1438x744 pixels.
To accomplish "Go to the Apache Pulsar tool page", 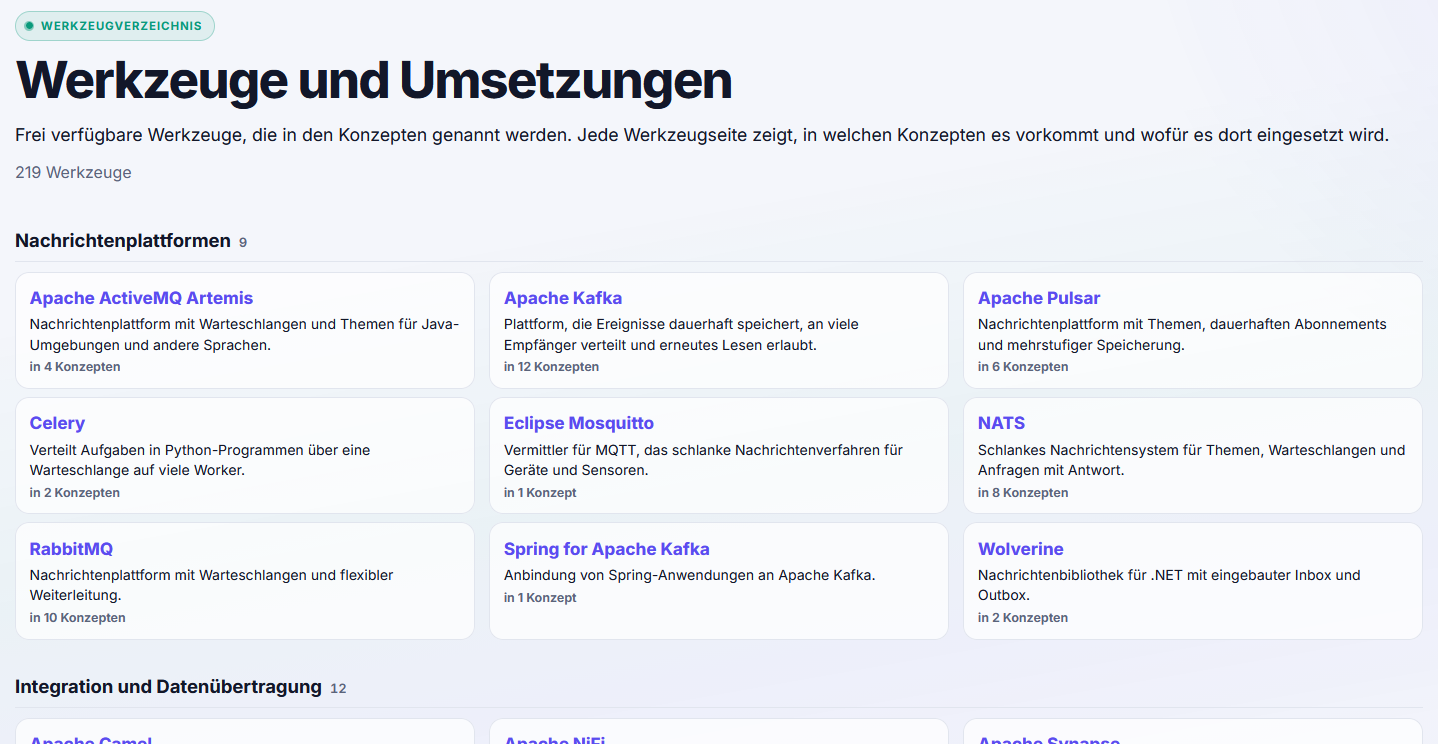I will [1039, 298].
